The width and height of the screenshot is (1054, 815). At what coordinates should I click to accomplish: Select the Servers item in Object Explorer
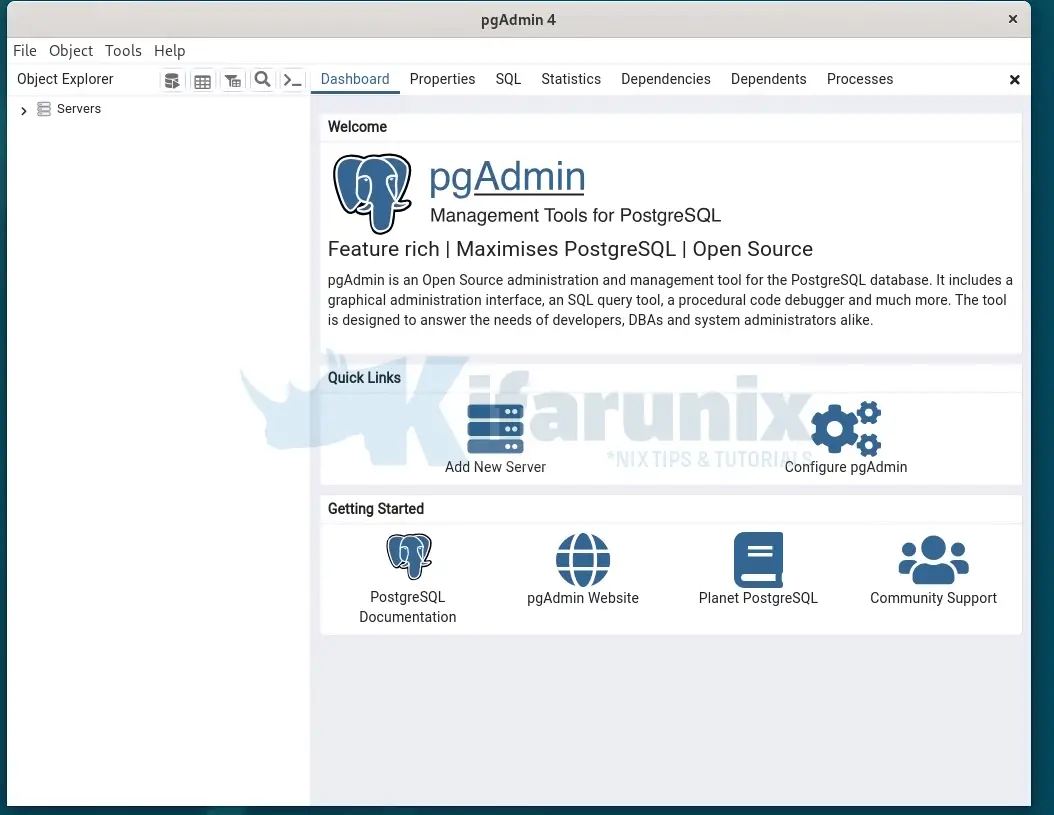79,108
